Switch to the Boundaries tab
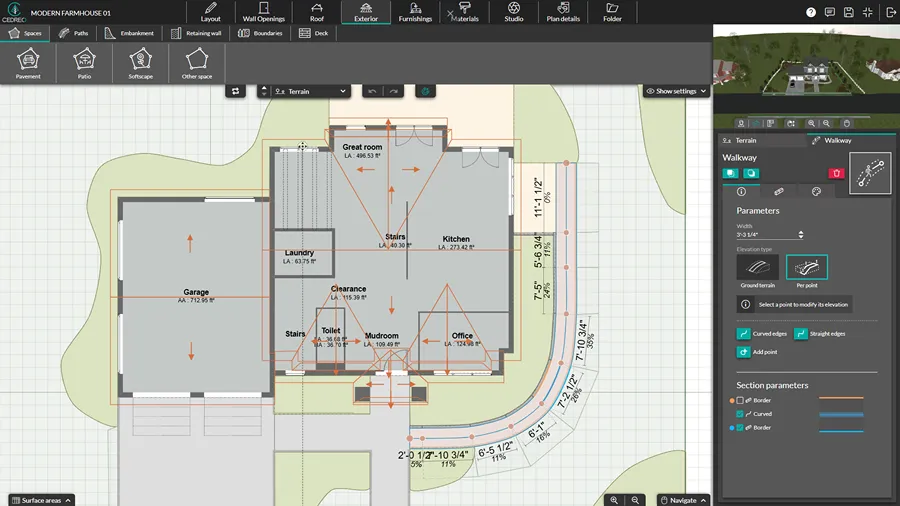Viewport: 900px width, 506px height. click(x=261, y=33)
